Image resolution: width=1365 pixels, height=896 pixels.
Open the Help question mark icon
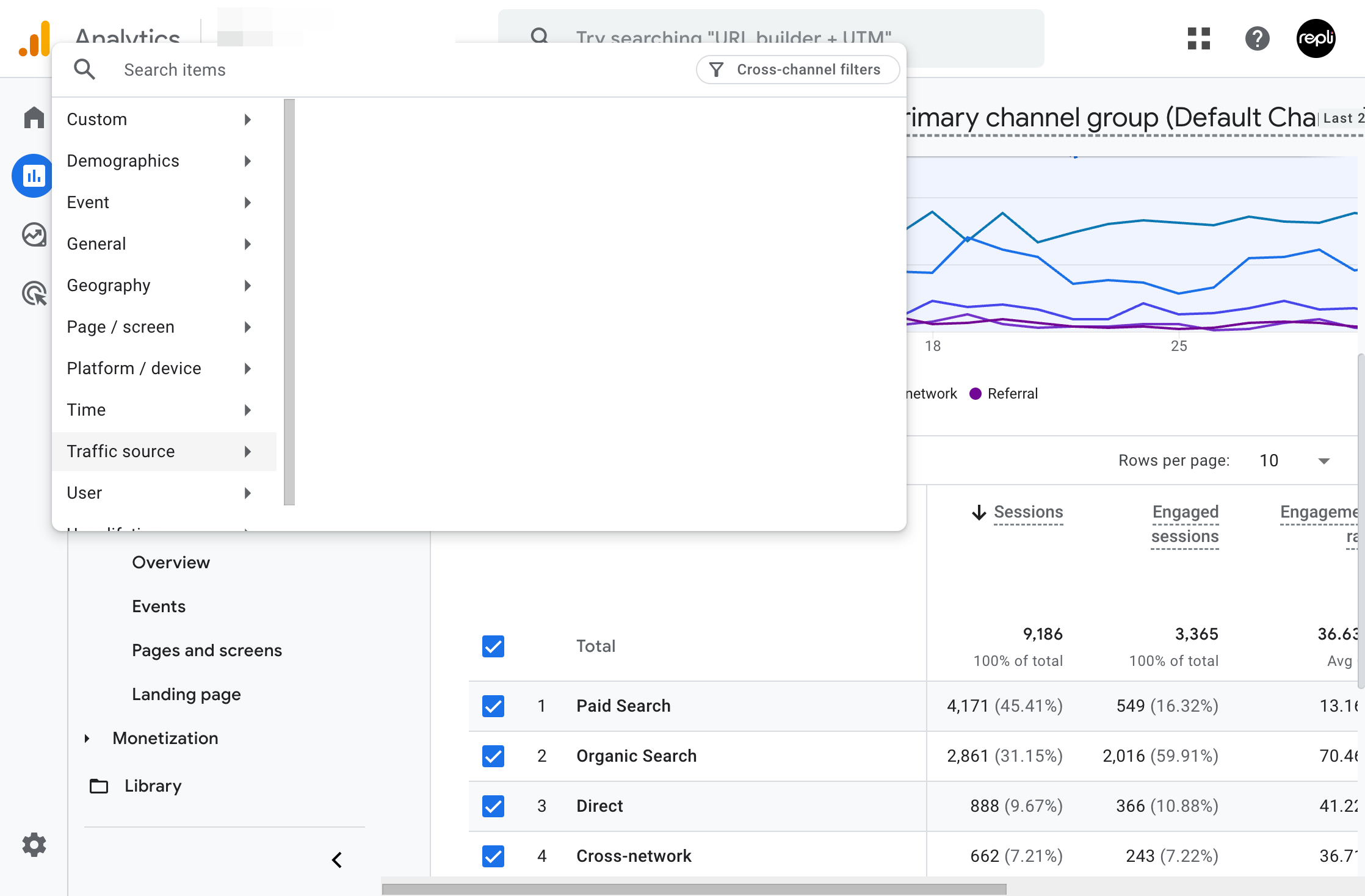pyautogui.click(x=1257, y=38)
